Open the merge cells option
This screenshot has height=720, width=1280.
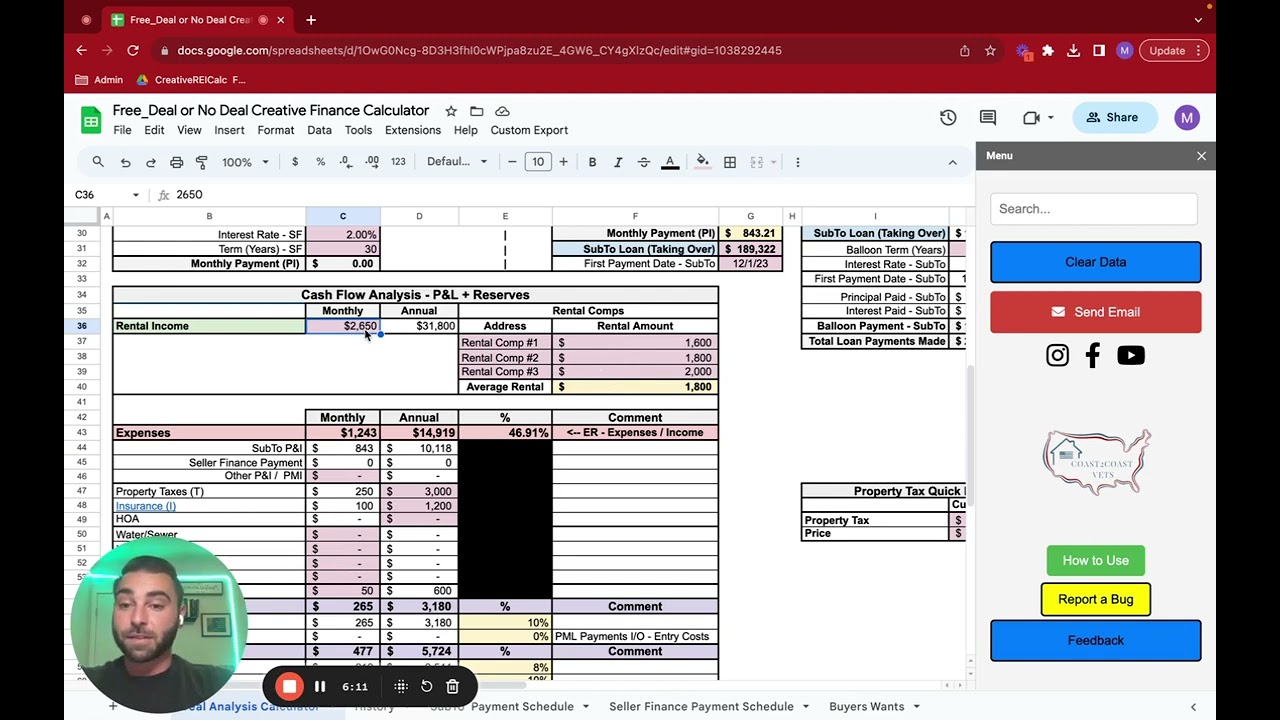click(757, 162)
